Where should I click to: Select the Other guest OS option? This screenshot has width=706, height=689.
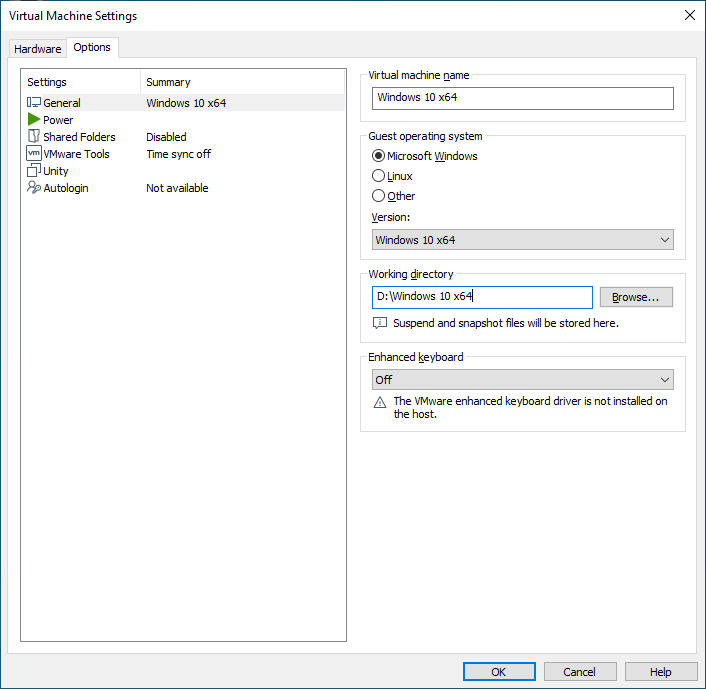coord(378,196)
